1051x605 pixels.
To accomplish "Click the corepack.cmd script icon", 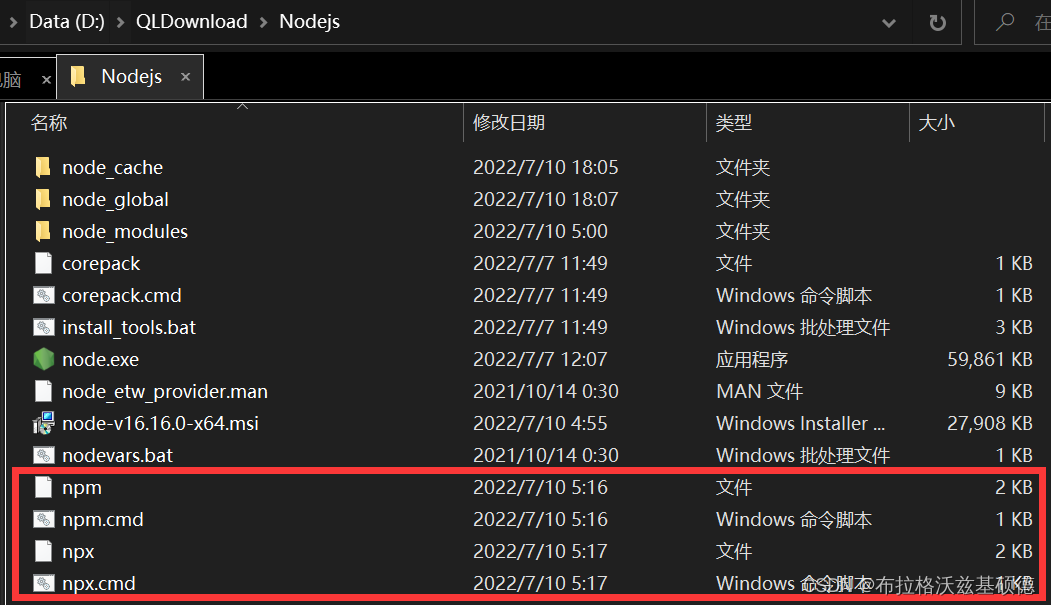I will tap(42, 295).
